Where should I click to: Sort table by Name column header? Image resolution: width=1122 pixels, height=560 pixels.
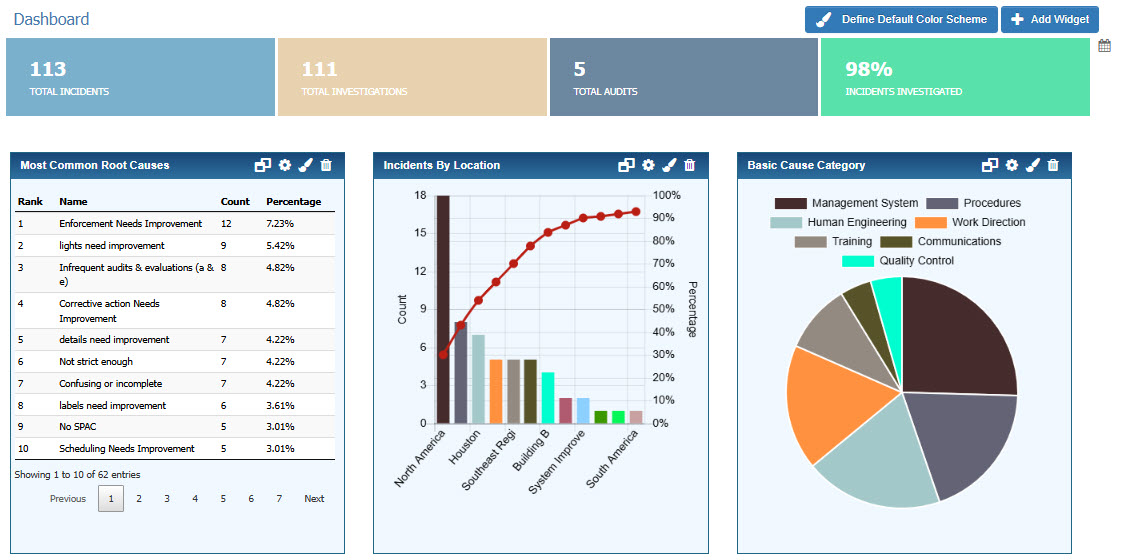point(73,202)
